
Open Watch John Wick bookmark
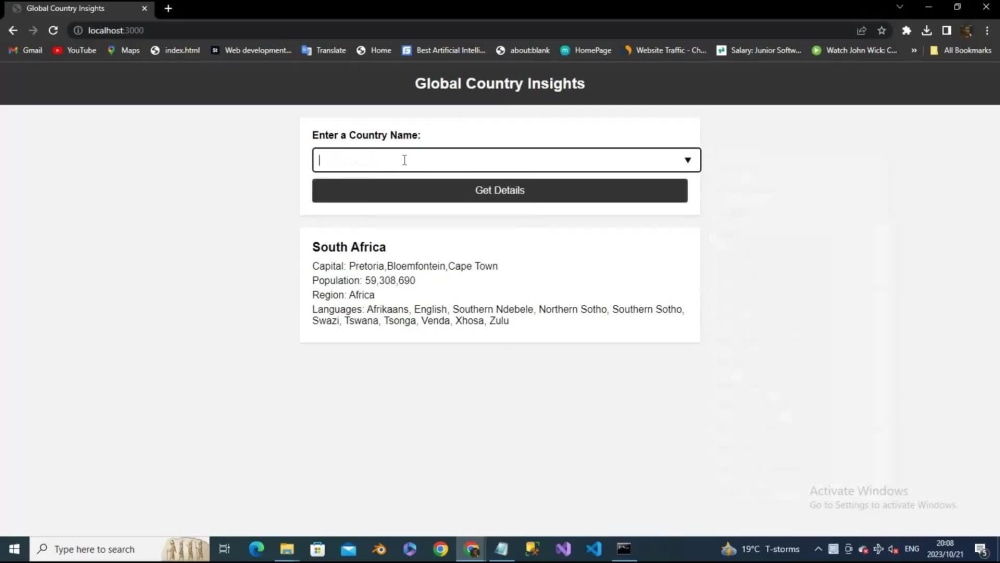(x=855, y=50)
